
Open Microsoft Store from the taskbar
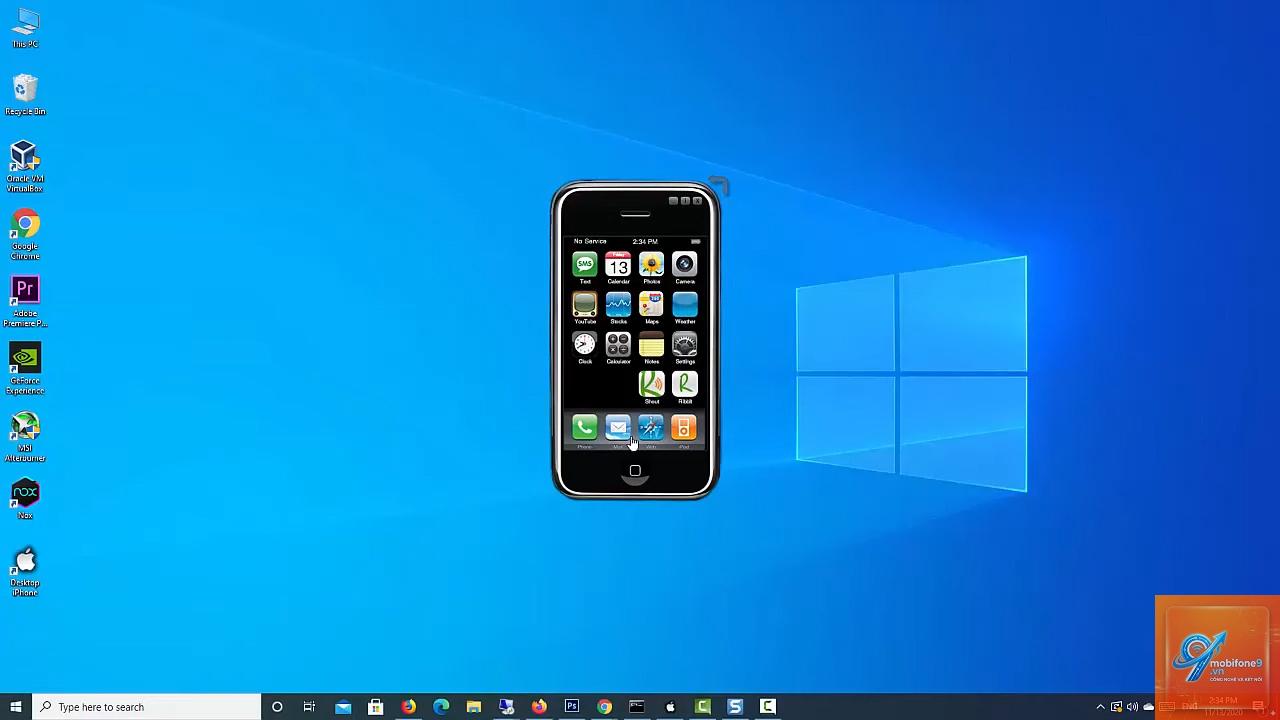376,707
